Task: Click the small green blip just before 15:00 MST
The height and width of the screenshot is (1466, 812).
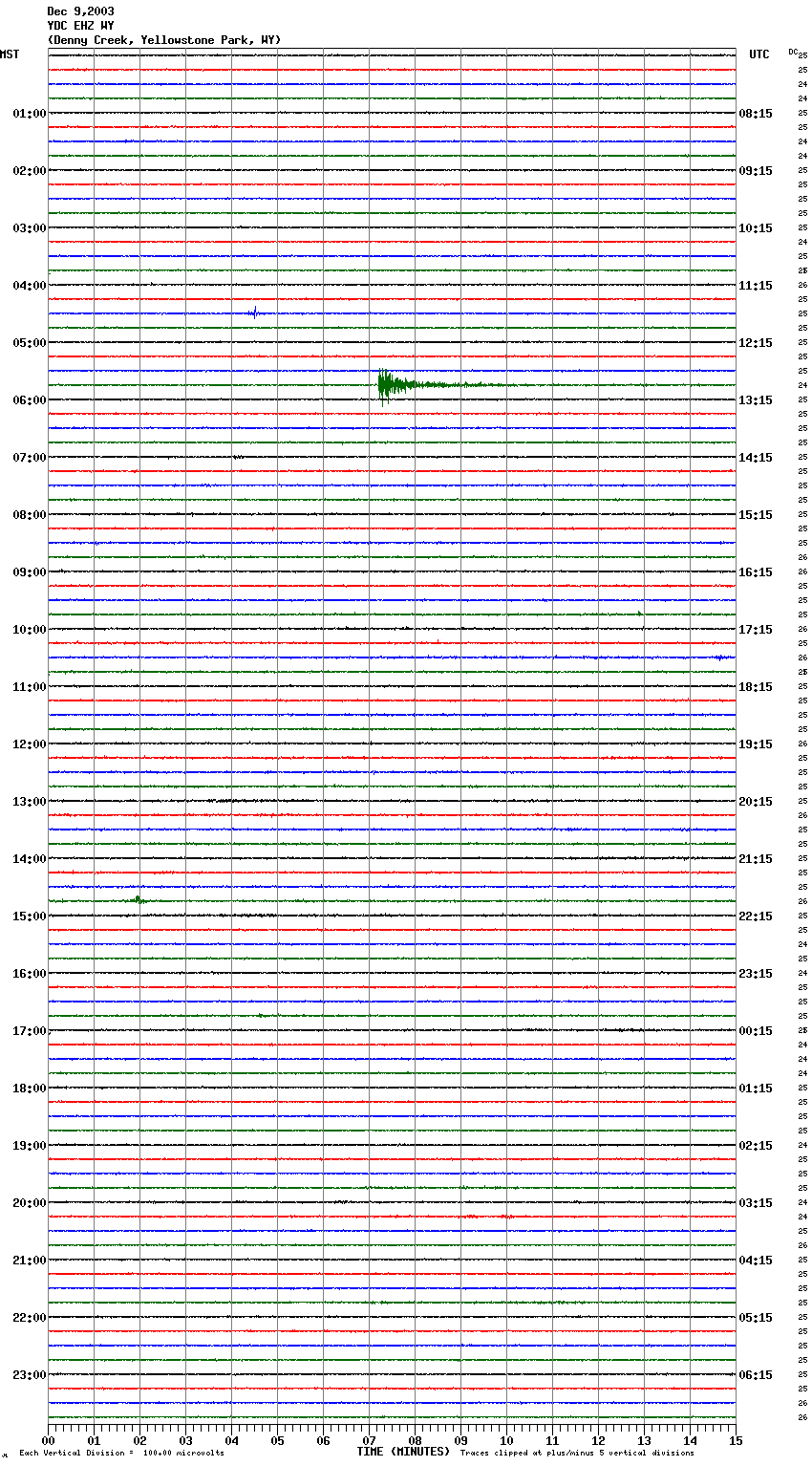Action: click(139, 899)
